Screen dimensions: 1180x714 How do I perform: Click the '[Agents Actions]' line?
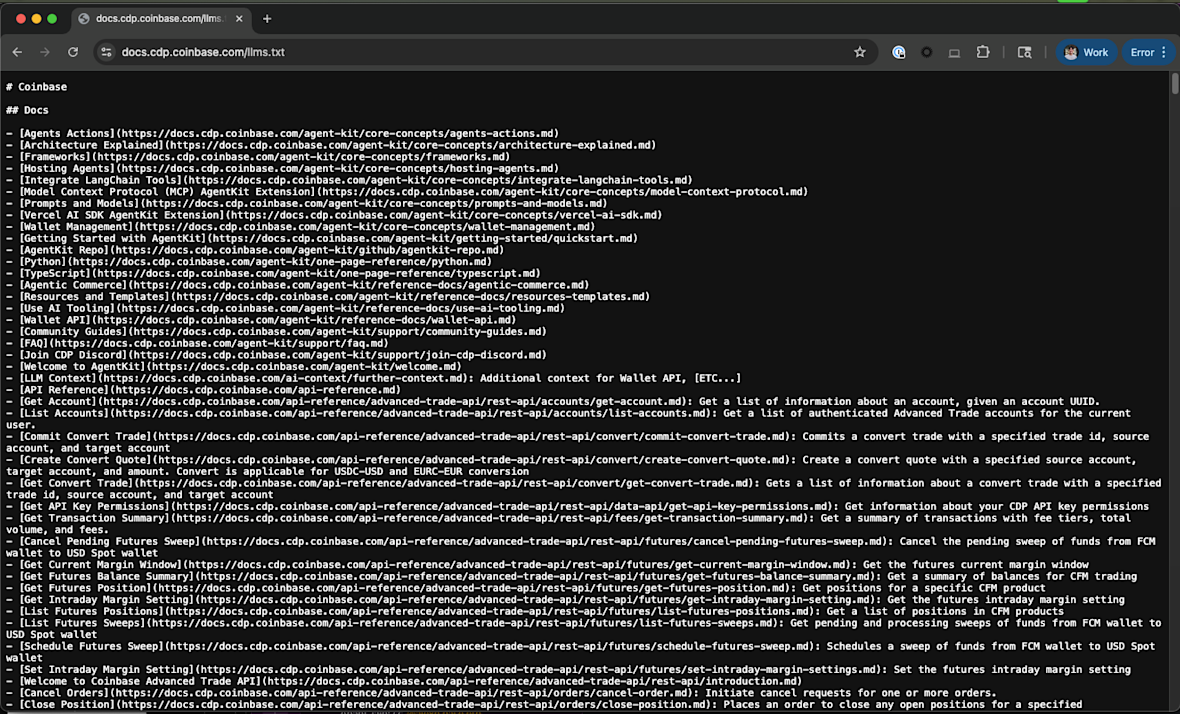click(x=282, y=133)
